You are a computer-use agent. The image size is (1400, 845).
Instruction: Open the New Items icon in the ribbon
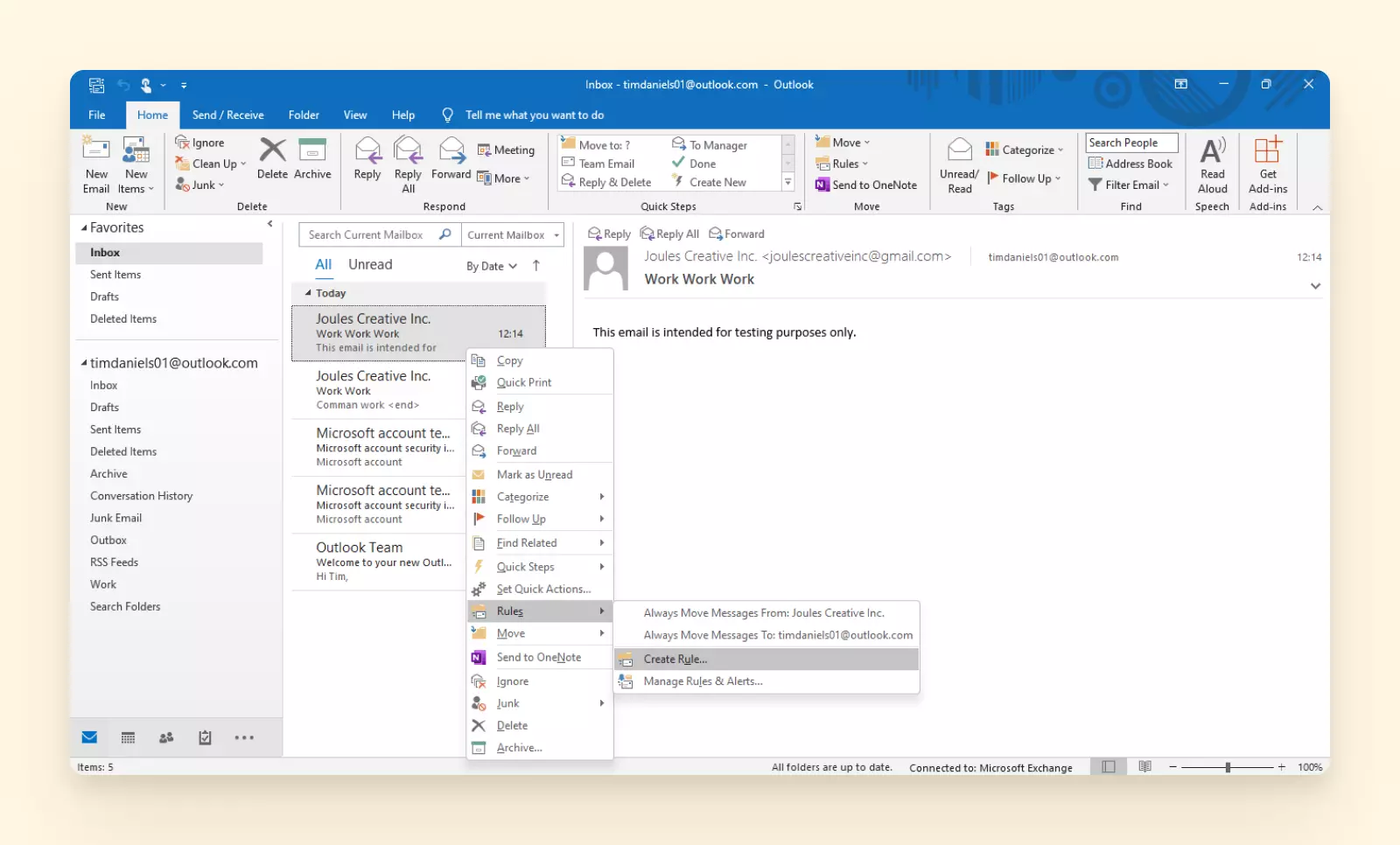[136, 164]
